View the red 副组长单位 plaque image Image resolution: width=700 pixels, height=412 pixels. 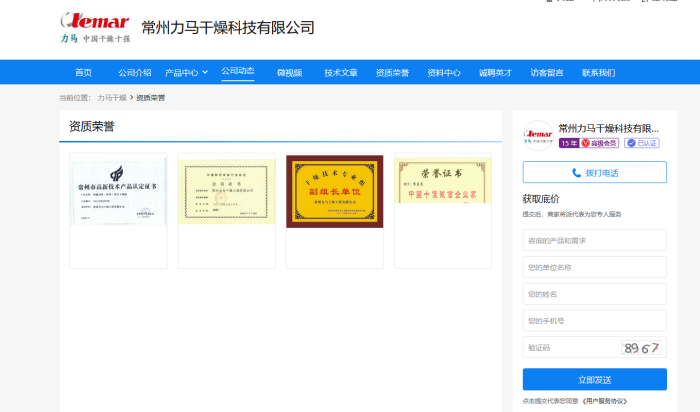coord(334,190)
